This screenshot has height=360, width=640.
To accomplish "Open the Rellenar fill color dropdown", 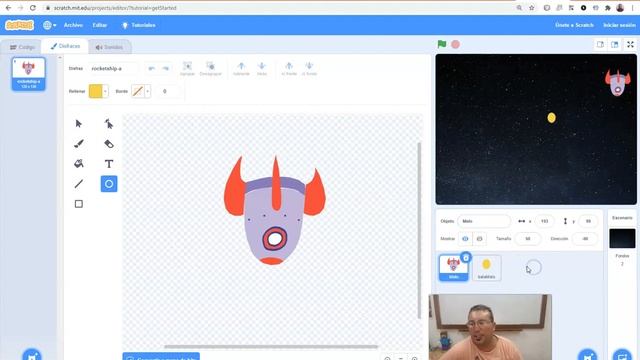I will point(105,91).
